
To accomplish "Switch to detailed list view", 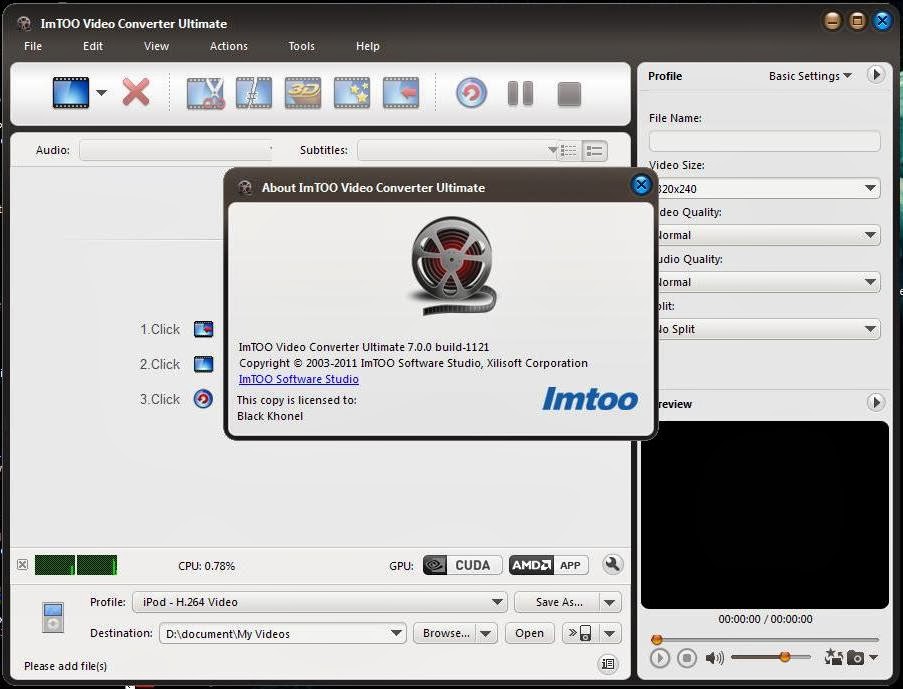I will tap(594, 151).
